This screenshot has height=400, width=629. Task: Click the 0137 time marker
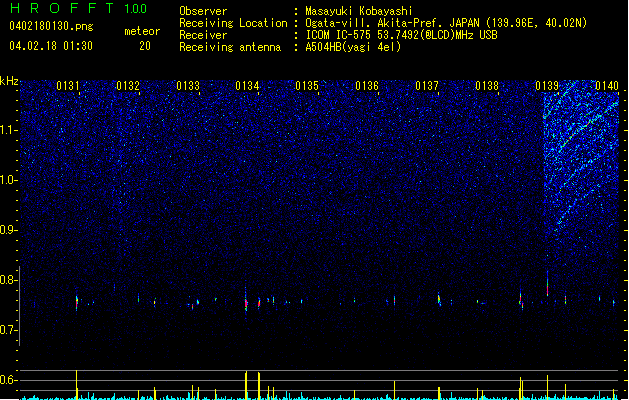(427, 86)
